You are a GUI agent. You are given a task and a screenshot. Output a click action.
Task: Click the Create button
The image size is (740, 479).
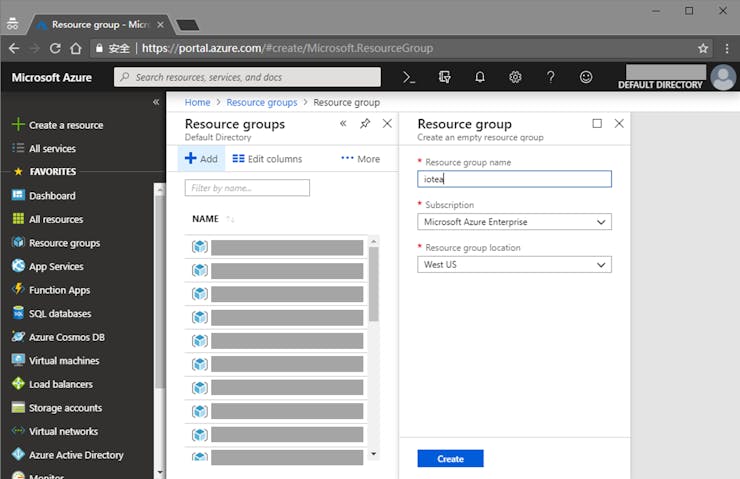[450, 459]
